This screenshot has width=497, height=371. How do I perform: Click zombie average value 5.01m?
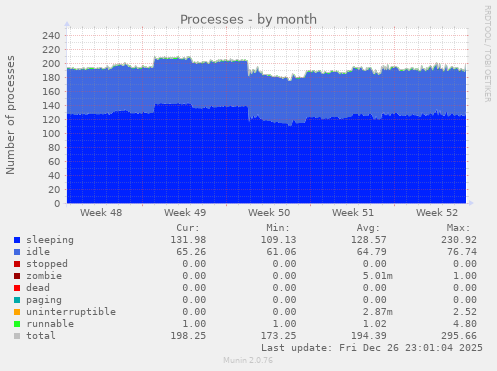[x=378, y=276]
